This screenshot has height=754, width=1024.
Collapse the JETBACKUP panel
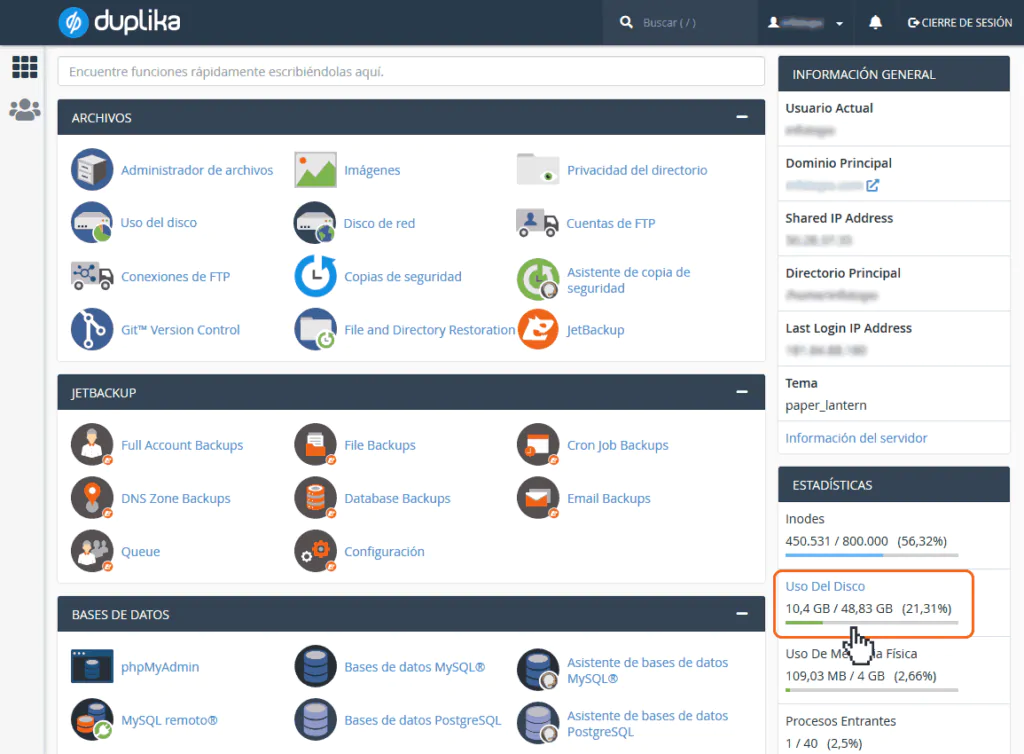coord(741,392)
